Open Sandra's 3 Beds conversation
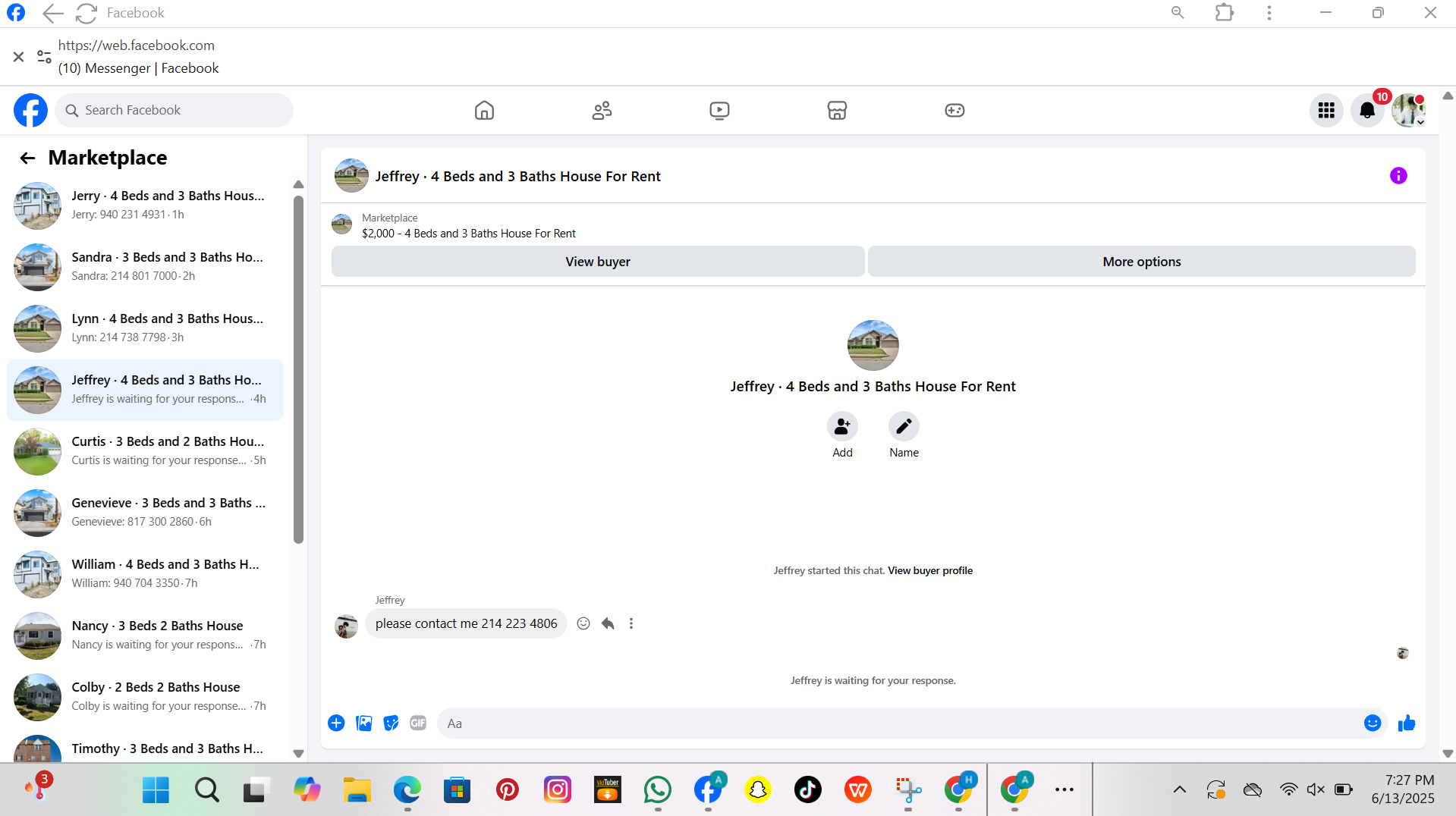 pos(145,267)
